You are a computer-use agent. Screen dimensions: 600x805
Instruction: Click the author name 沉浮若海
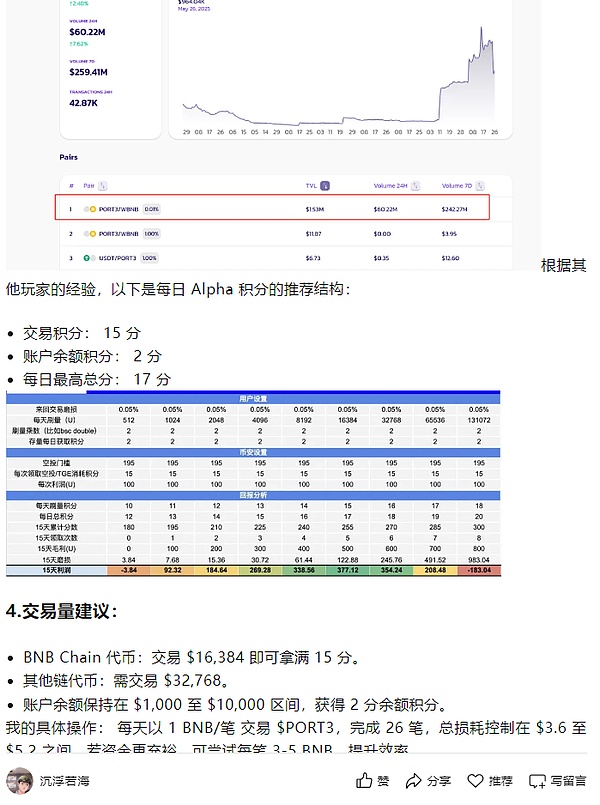click(67, 781)
